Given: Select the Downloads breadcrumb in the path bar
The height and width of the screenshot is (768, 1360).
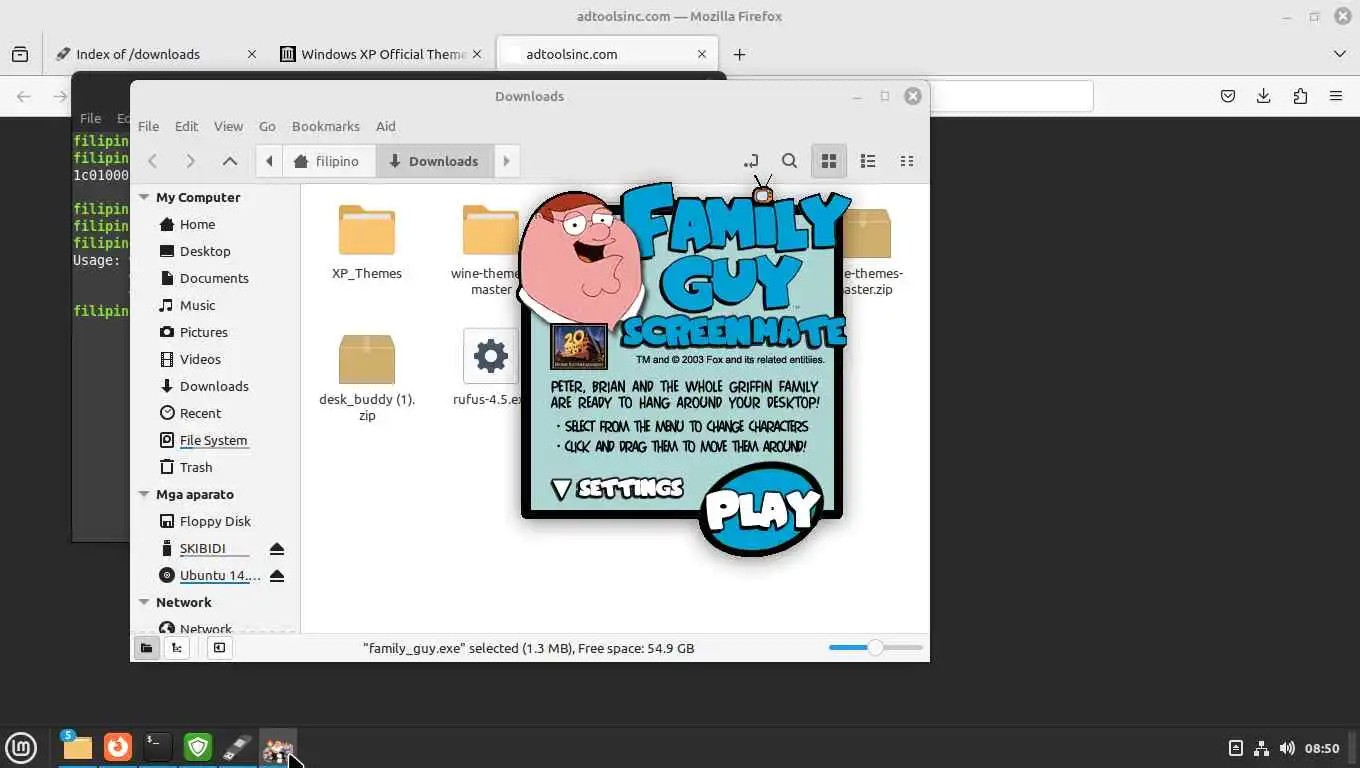Looking at the screenshot, I should pos(434,161).
